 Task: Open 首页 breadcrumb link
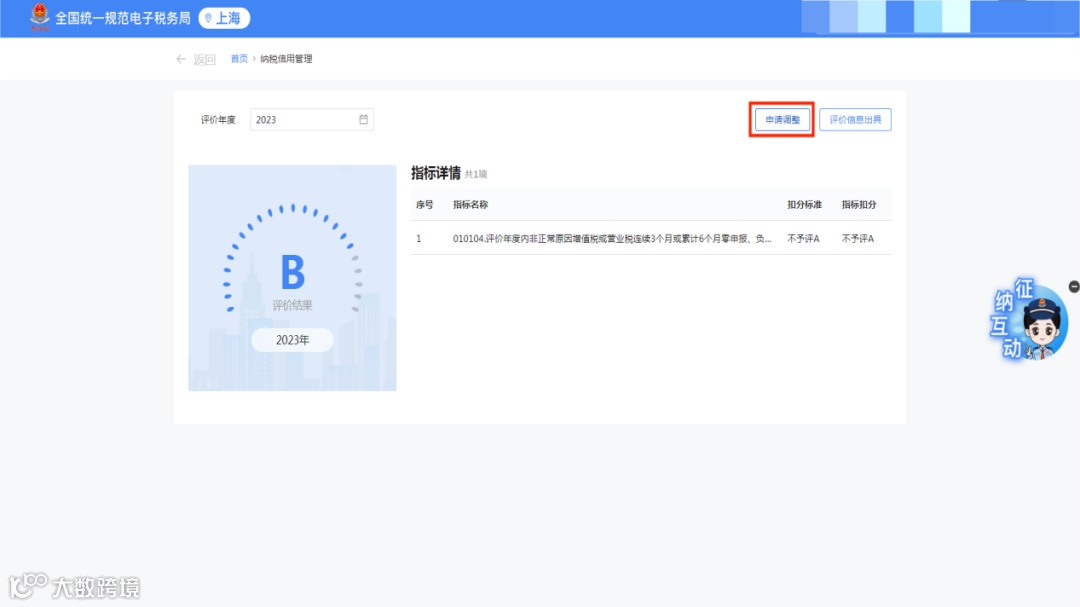click(239, 59)
